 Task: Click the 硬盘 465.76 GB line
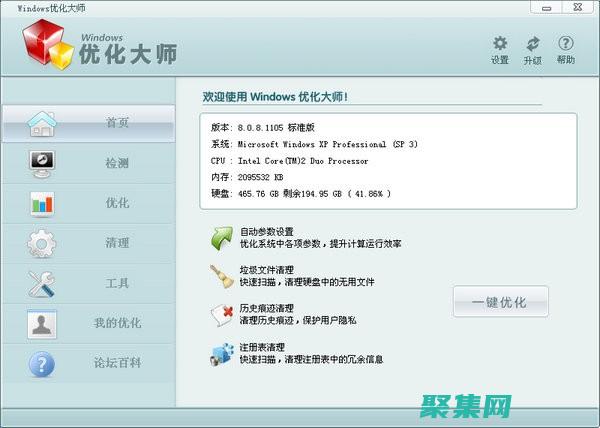(x=301, y=194)
